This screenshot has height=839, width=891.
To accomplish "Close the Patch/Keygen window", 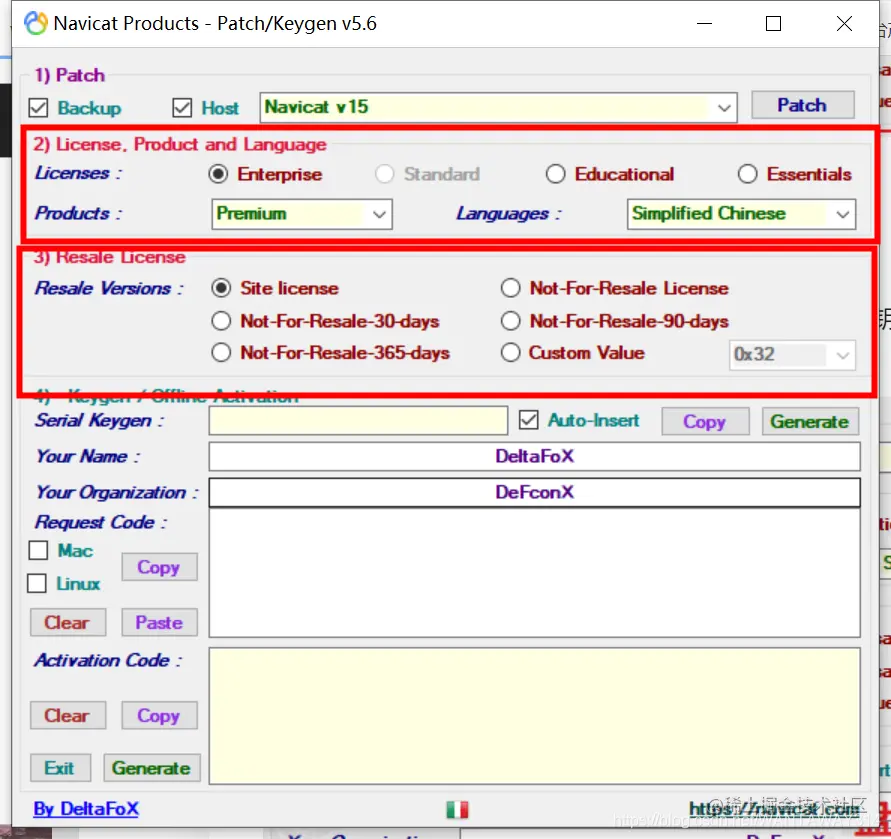I will 844,23.
